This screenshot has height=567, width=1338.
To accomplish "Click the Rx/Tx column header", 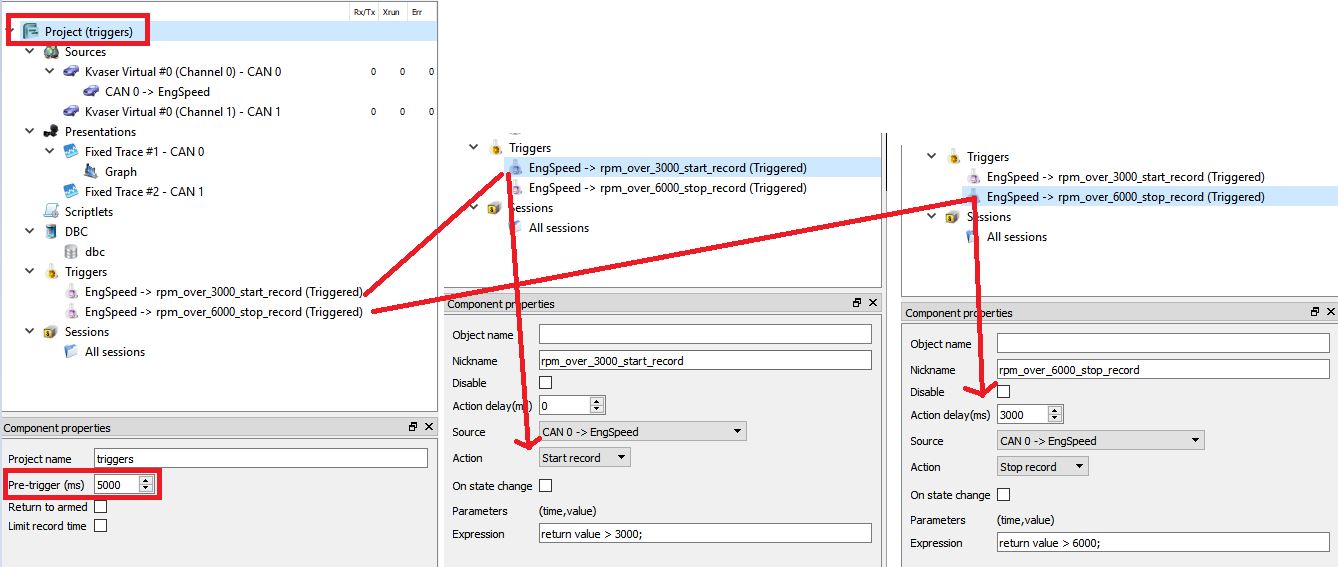I will click(363, 12).
